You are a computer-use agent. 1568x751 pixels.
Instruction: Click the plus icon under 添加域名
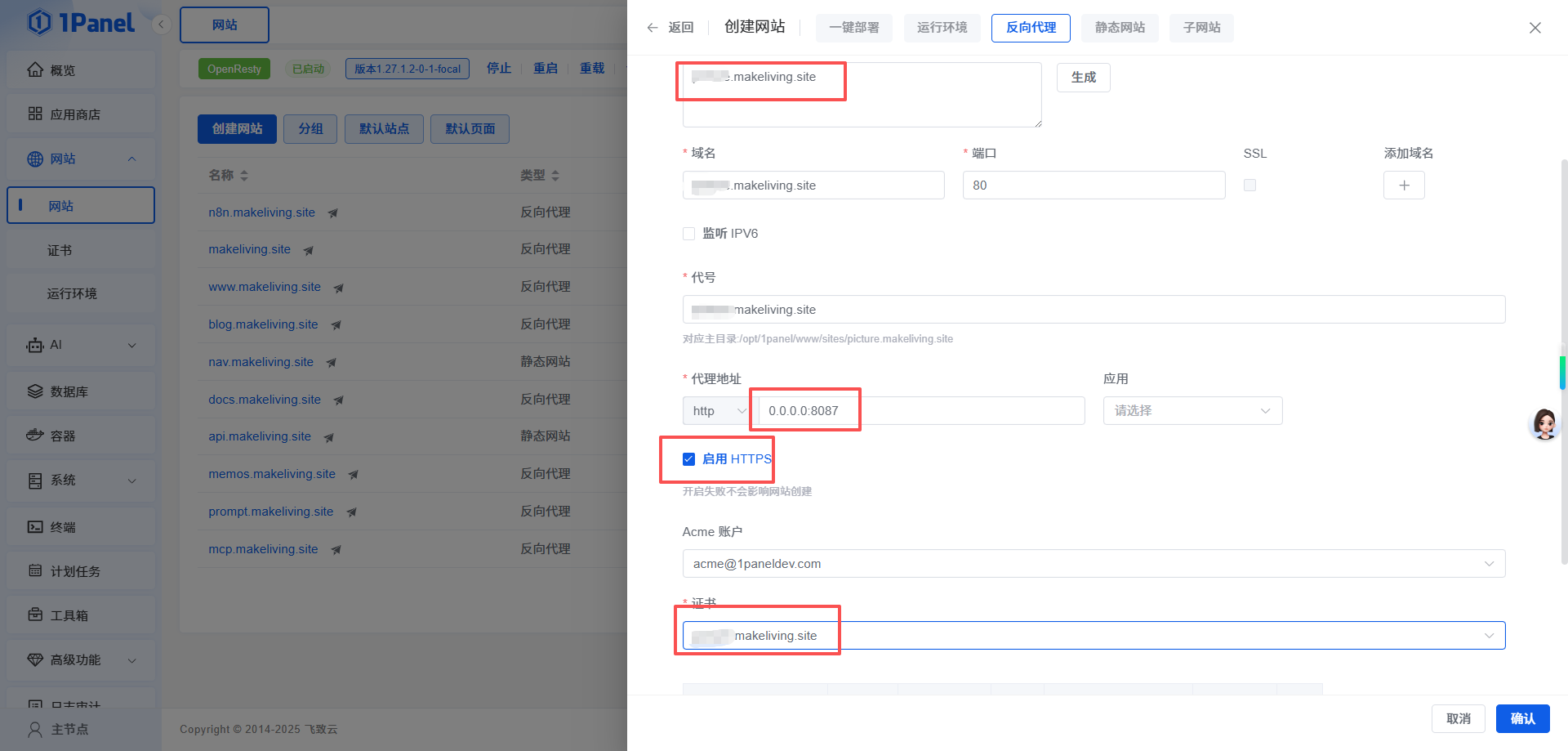(x=1403, y=186)
